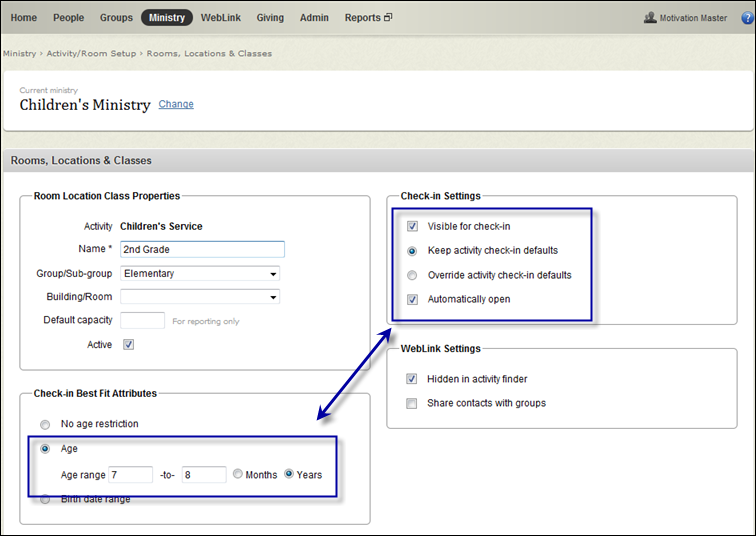Click the age range maximum field

click(204, 475)
